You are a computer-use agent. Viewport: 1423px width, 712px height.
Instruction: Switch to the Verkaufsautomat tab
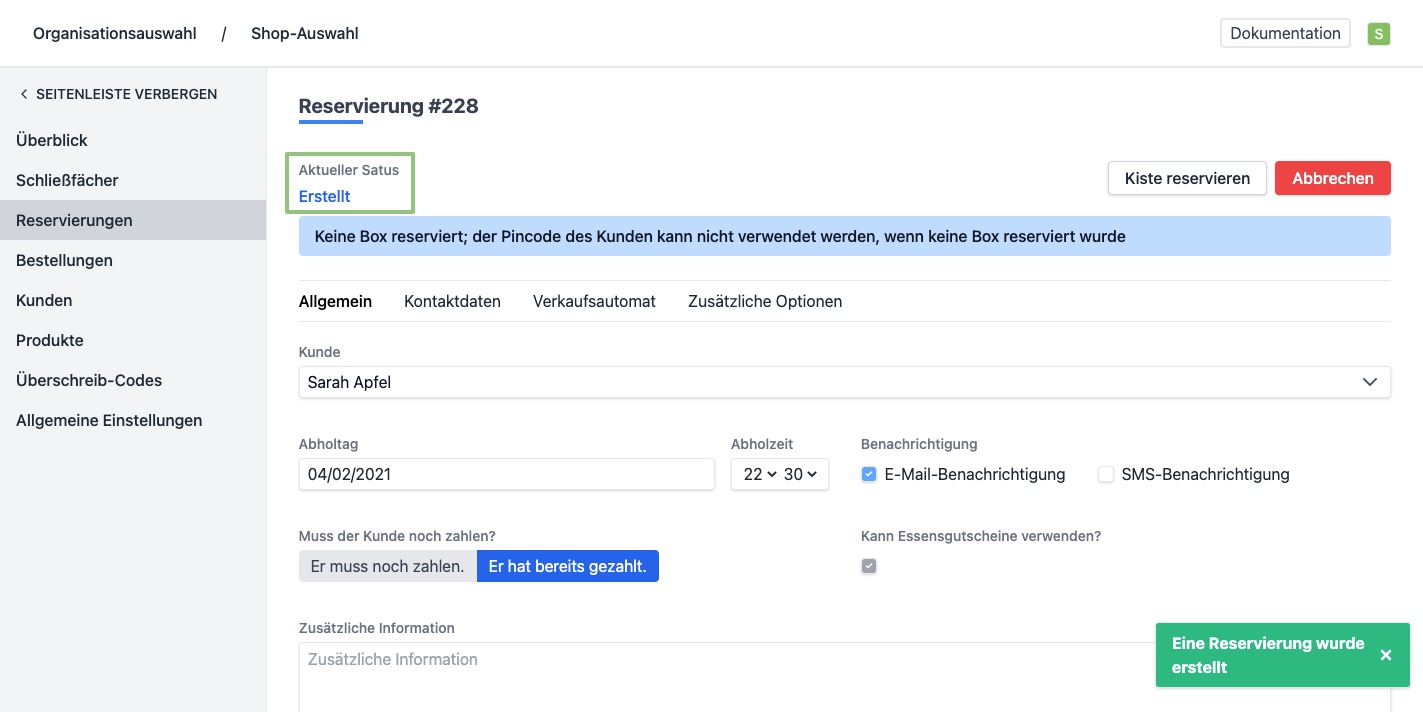pos(594,301)
